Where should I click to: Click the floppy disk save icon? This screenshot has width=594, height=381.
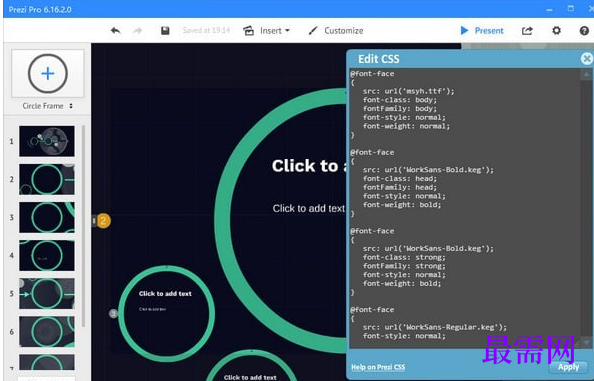(x=165, y=31)
